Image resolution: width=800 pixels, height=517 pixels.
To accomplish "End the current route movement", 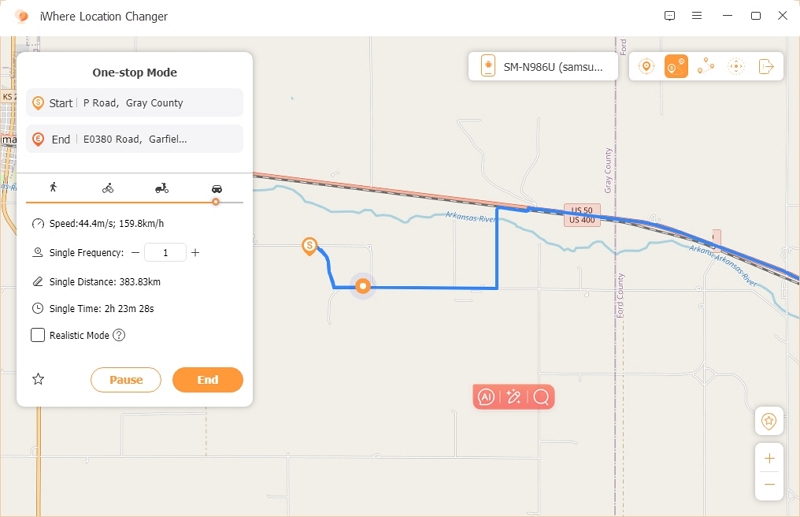I will pyautogui.click(x=208, y=380).
